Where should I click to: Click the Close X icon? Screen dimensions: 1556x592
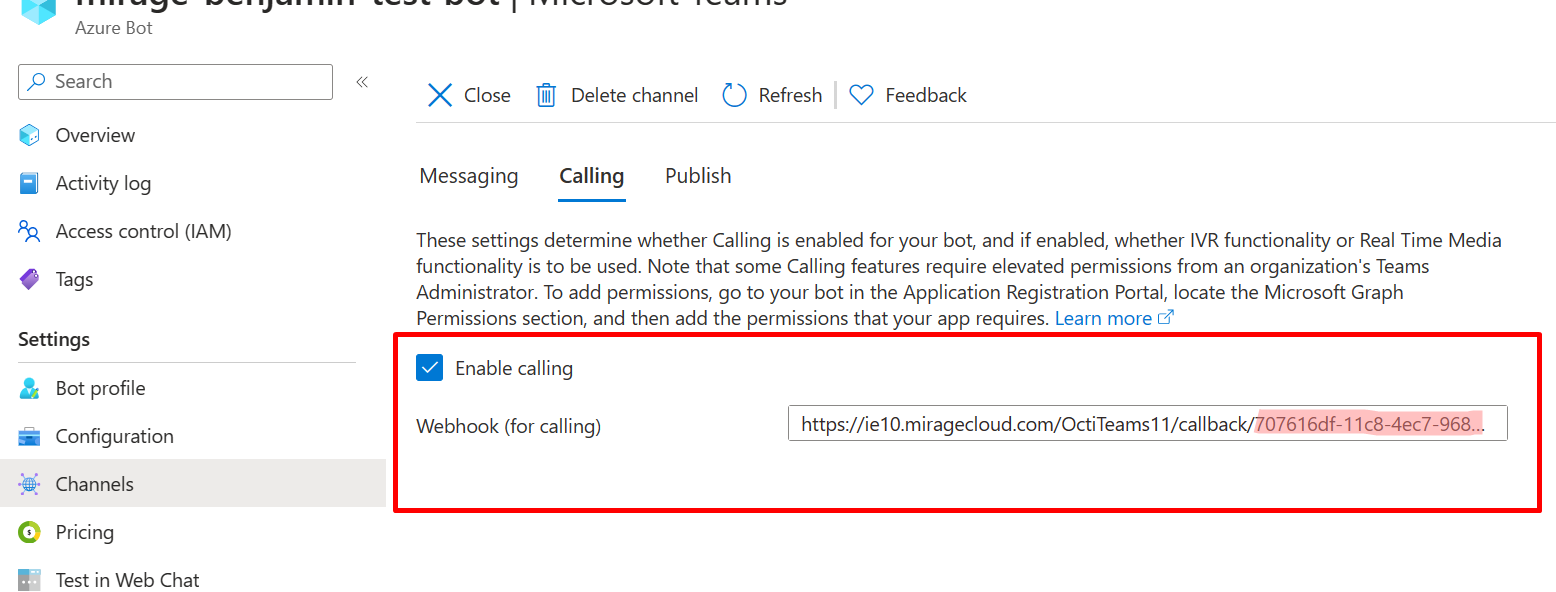point(440,95)
